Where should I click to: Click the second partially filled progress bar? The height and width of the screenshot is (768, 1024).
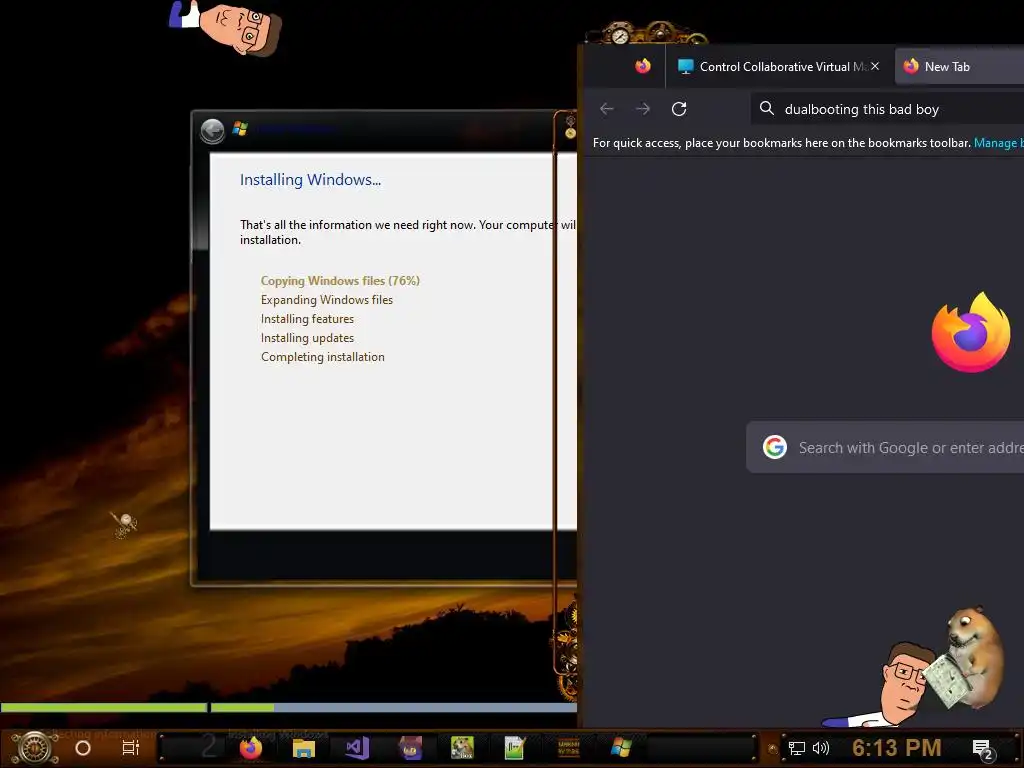394,707
